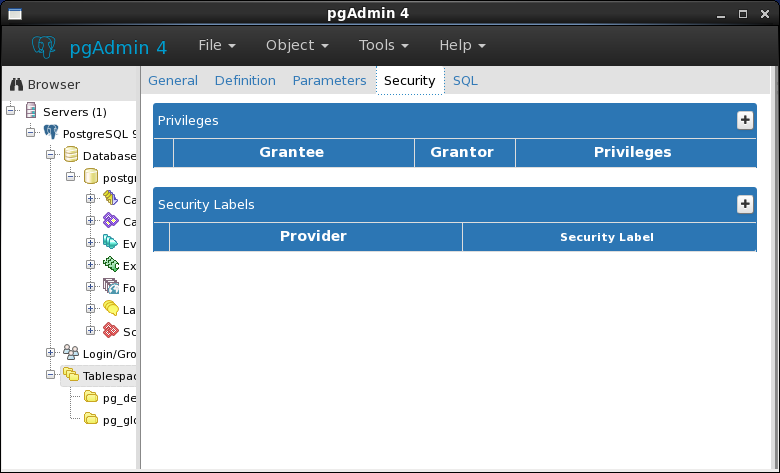The width and height of the screenshot is (780, 473).
Task: Collapse the PostgreSQL server node
Action: tap(30, 133)
